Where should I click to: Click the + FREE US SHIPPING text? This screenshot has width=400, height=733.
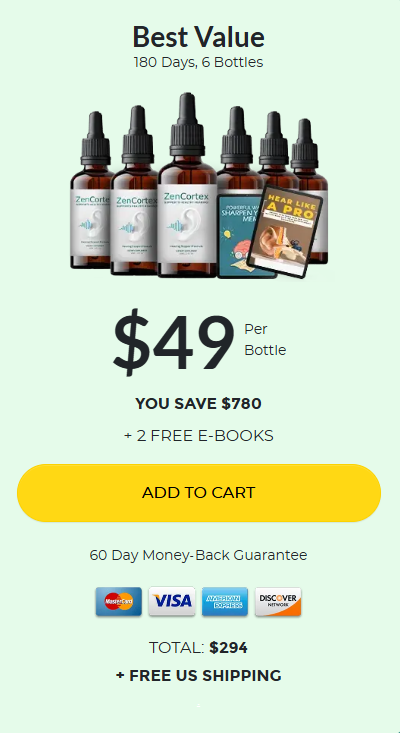[x=199, y=676]
